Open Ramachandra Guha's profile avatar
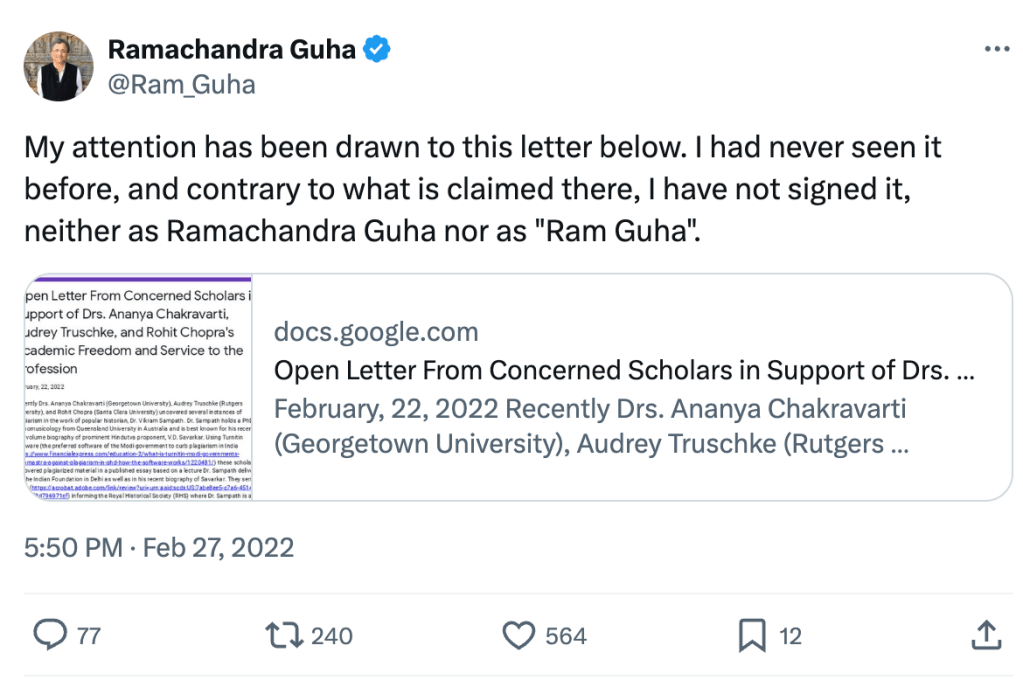1023x680 pixels. click(x=58, y=66)
